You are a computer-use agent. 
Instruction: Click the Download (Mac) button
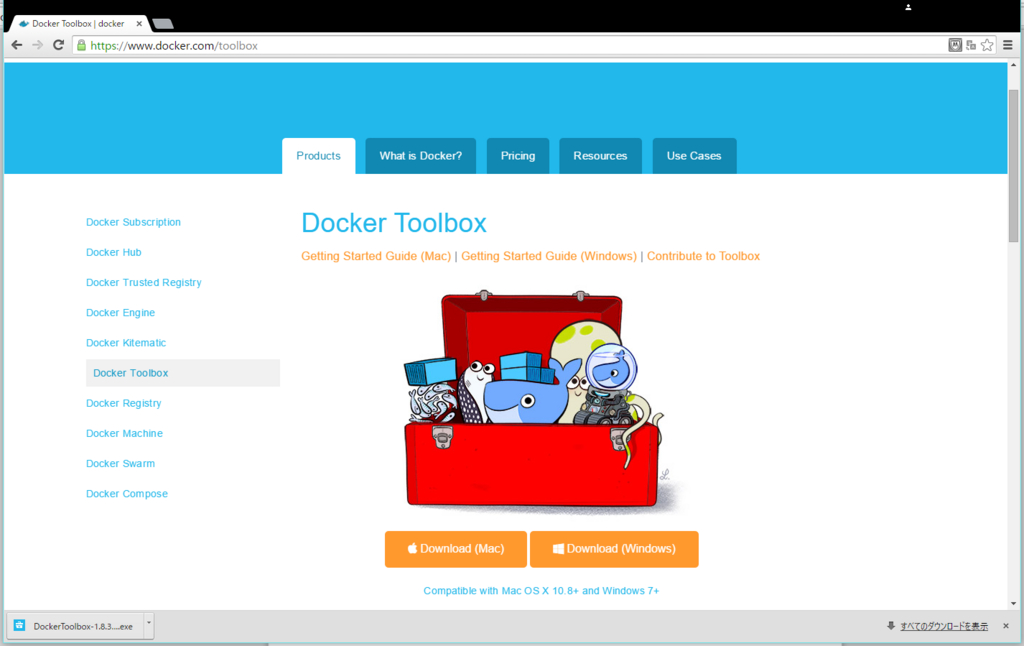tap(456, 549)
